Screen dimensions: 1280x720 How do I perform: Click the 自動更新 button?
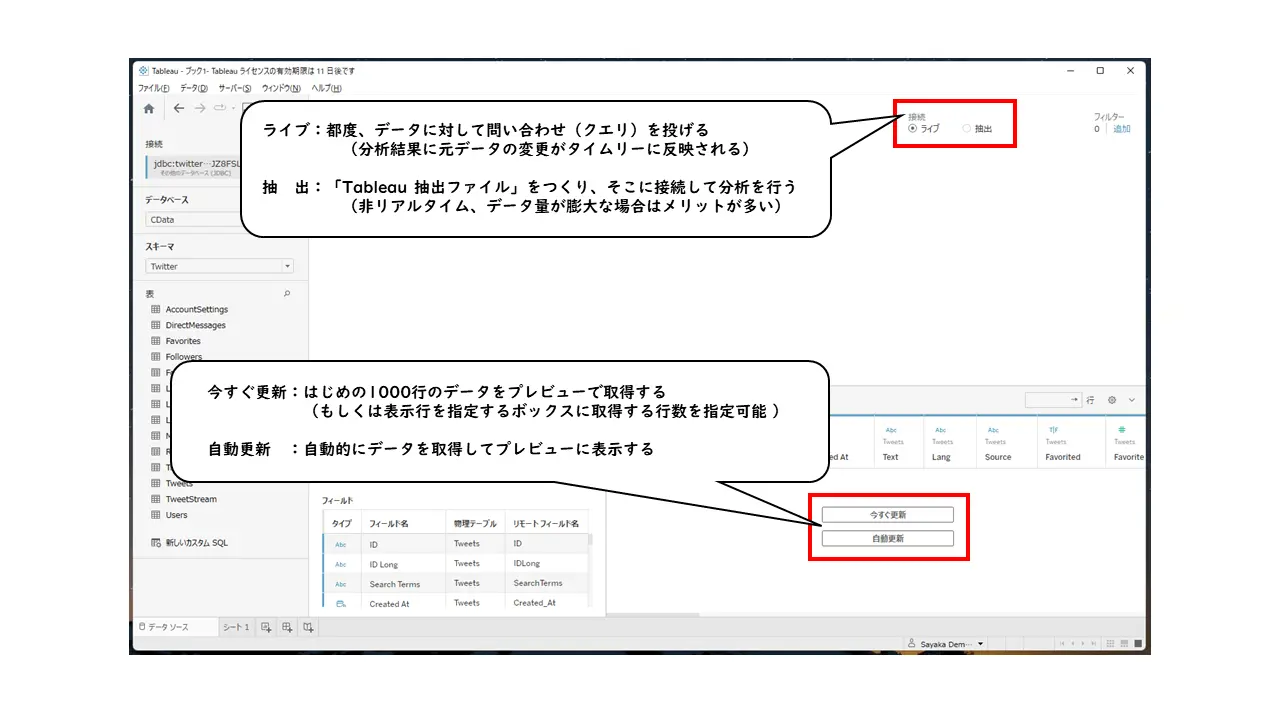click(x=887, y=538)
